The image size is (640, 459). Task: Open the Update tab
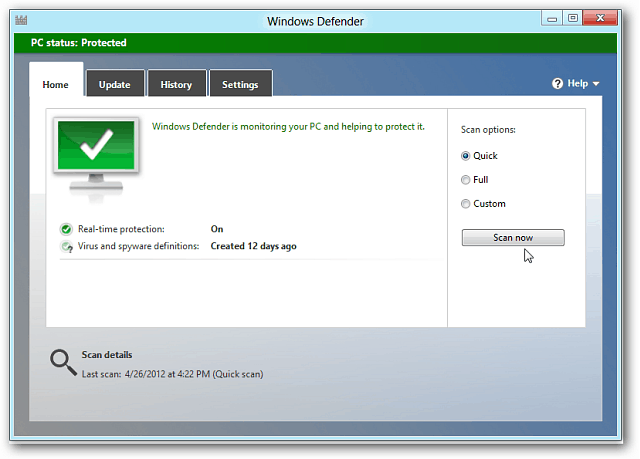tap(115, 83)
